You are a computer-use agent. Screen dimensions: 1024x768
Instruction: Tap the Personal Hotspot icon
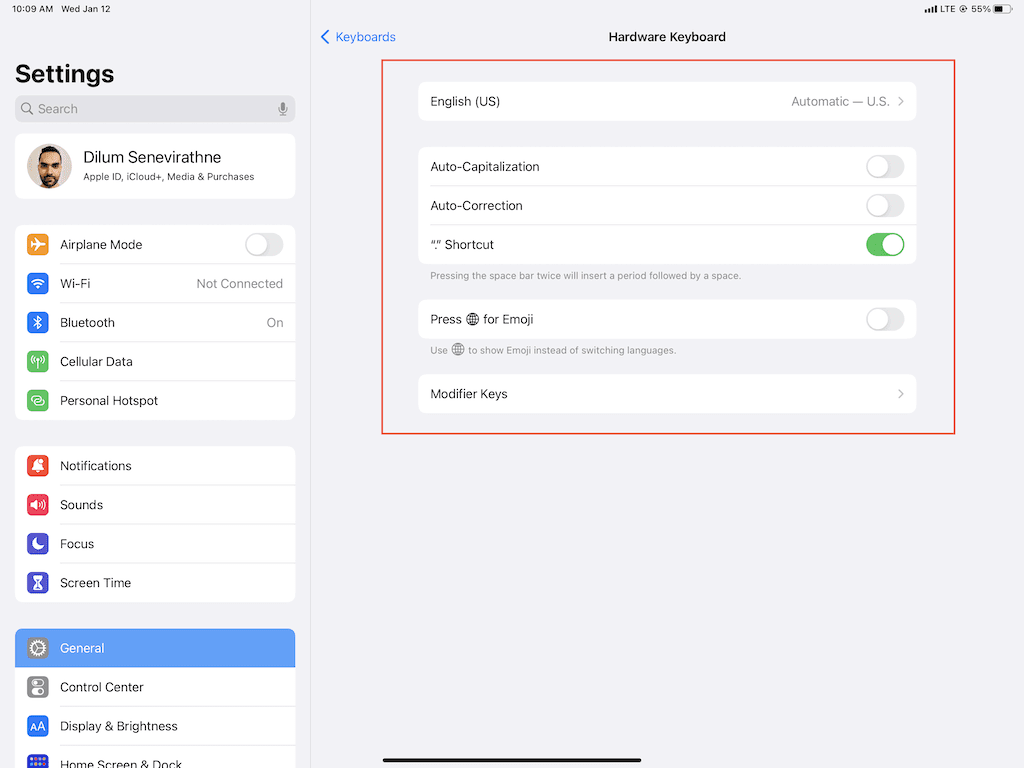38,401
